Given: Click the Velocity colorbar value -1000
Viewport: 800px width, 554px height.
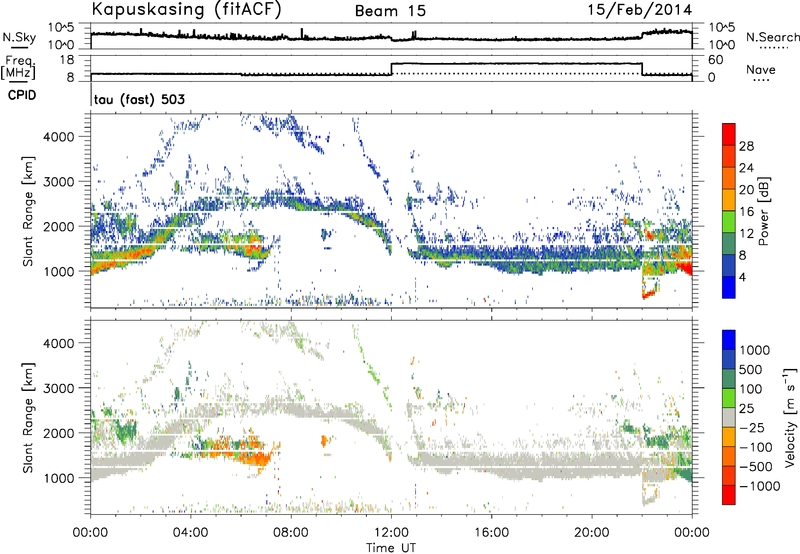Looking at the screenshot, I should [760, 486].
